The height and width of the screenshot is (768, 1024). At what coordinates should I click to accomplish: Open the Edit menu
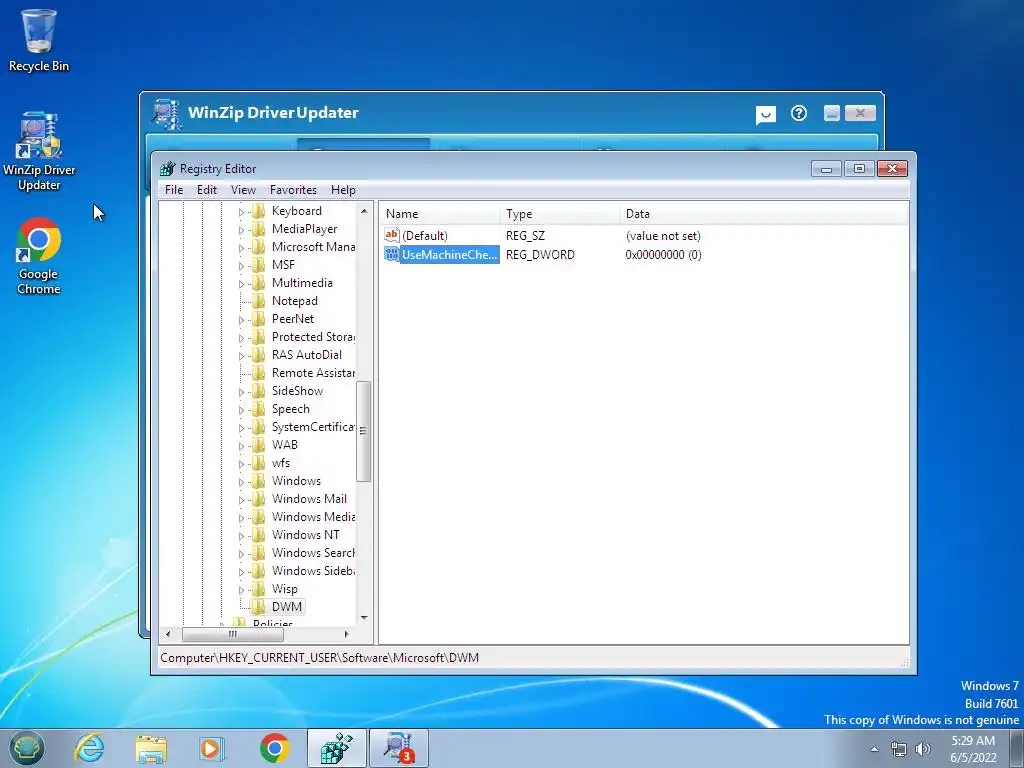[207, 190]
